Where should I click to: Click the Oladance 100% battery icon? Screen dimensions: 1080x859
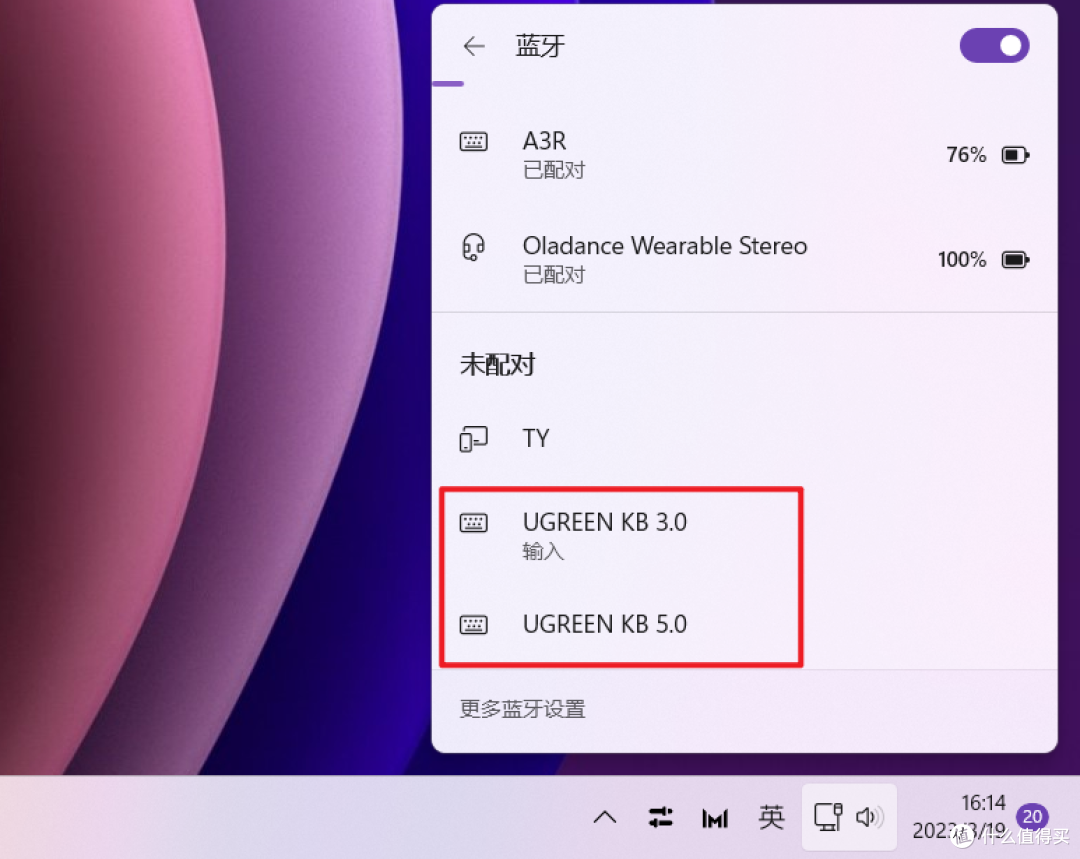point(1015,260)
